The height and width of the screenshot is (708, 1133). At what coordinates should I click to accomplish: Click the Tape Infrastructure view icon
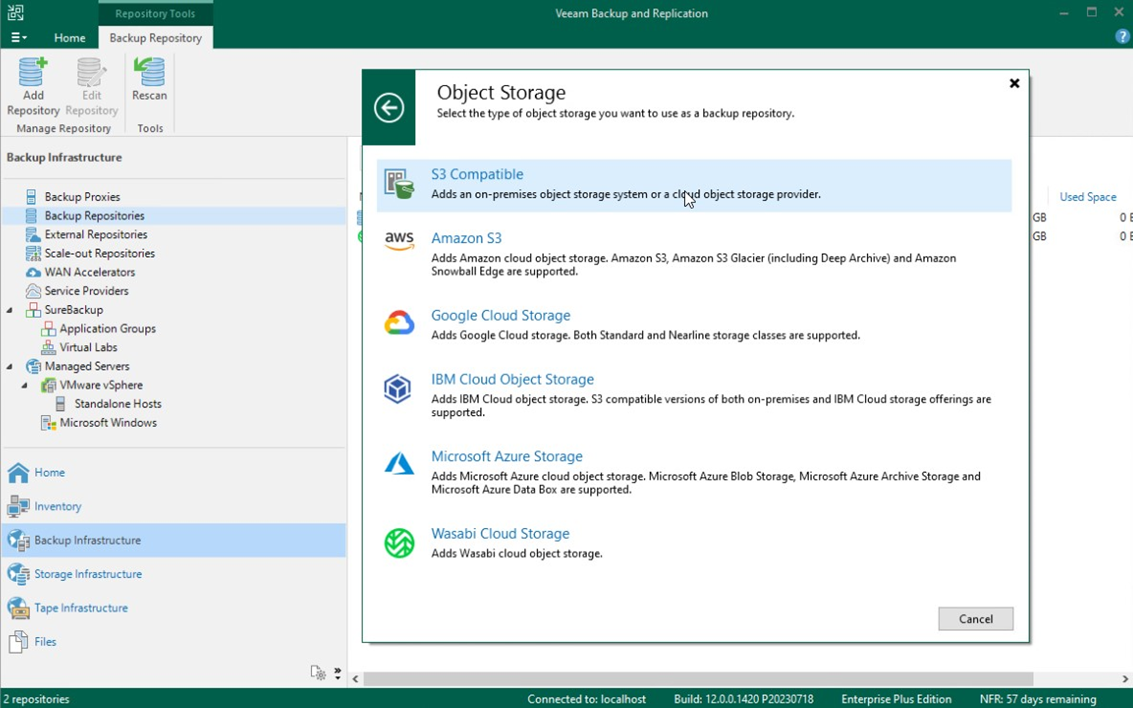[x=18, y=608]
